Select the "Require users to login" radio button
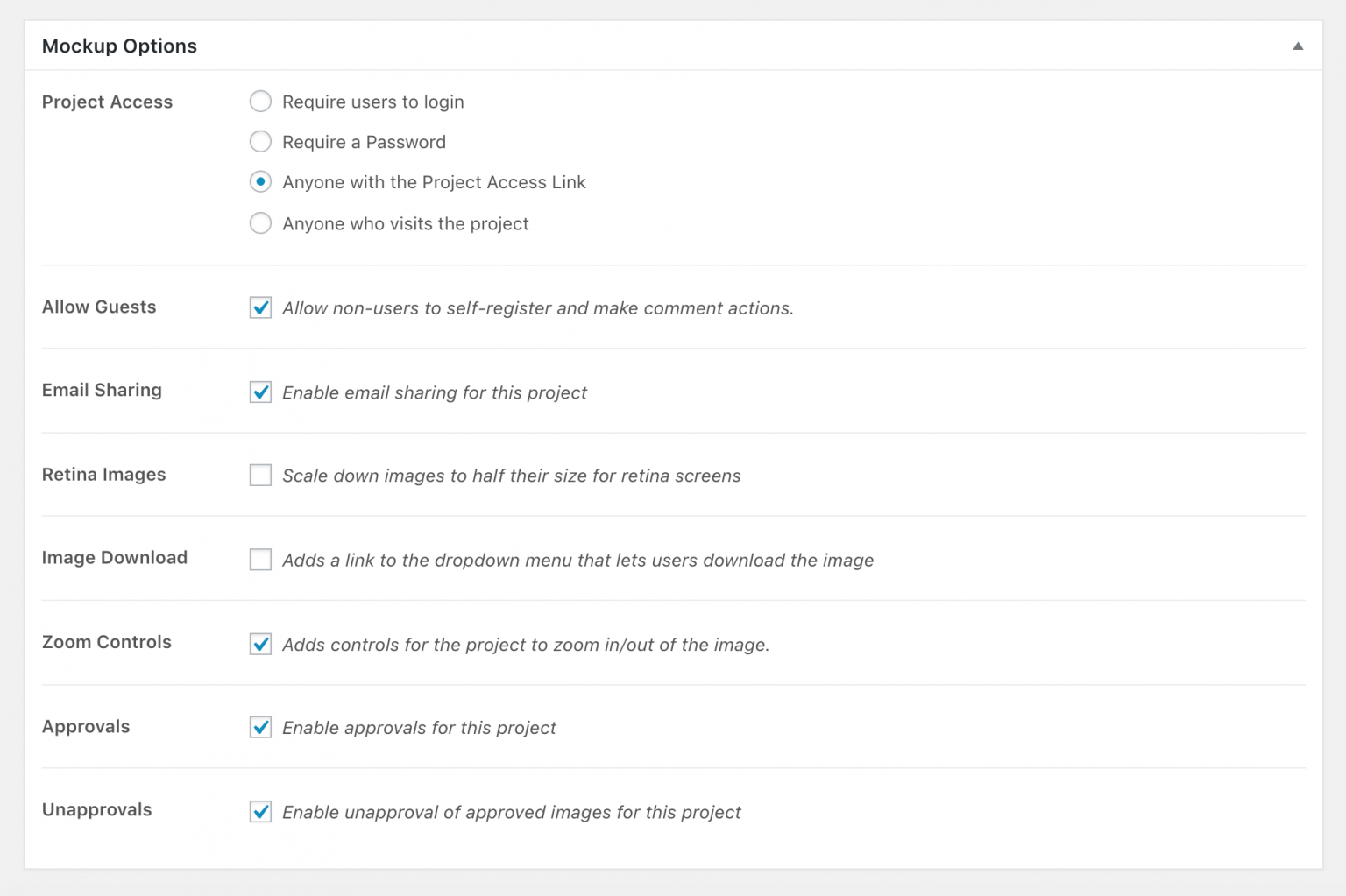This screenshot has height=896, width=1346. click(x=260, y=102)
